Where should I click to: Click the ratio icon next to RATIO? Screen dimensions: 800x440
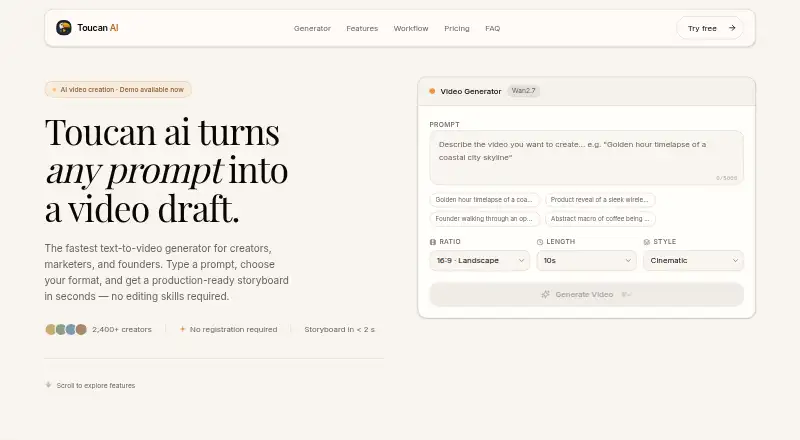coord(433,242)
